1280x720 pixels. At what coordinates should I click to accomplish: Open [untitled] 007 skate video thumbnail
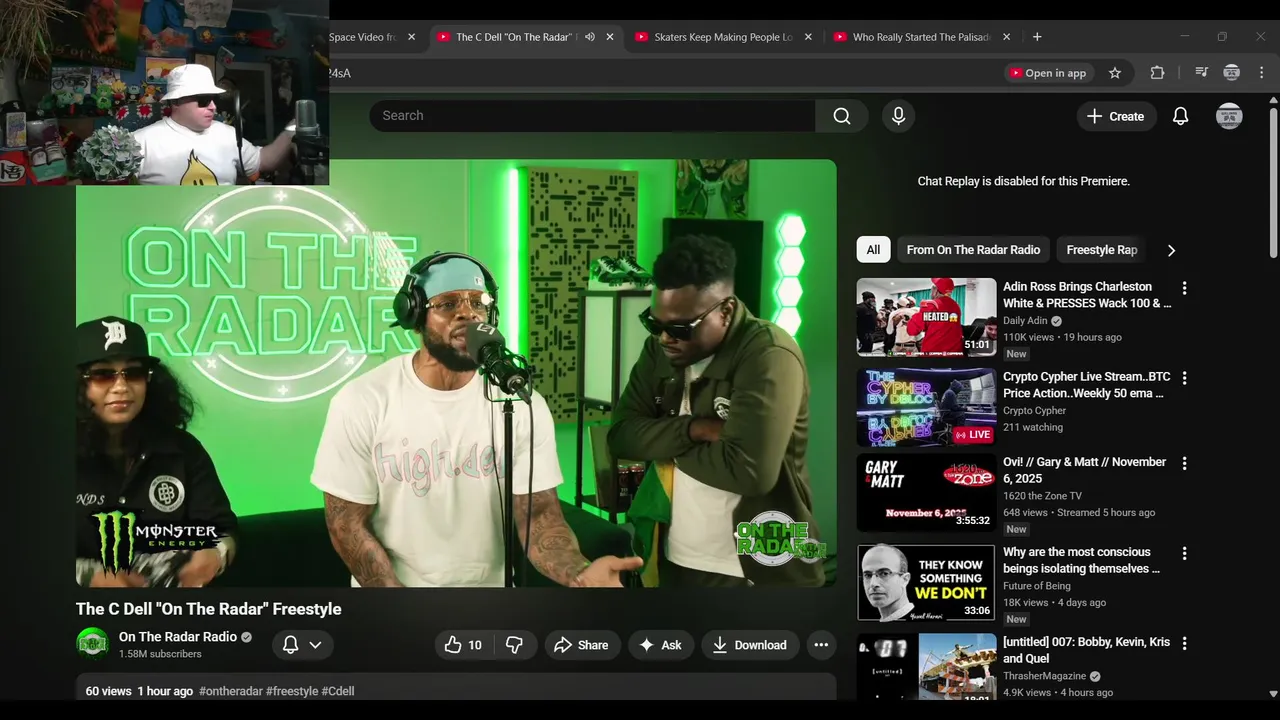(926, 667)
